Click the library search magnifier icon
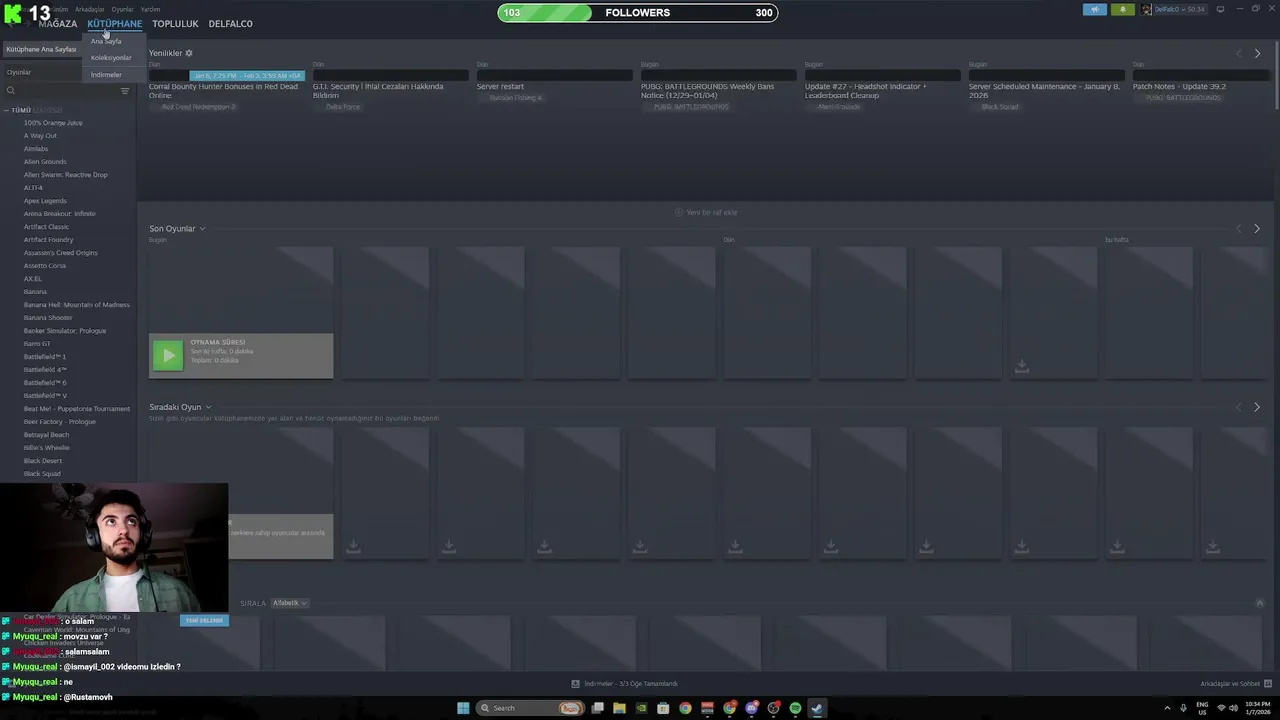Viewport: 1280px width, 720px height. (x=10, y=91)
